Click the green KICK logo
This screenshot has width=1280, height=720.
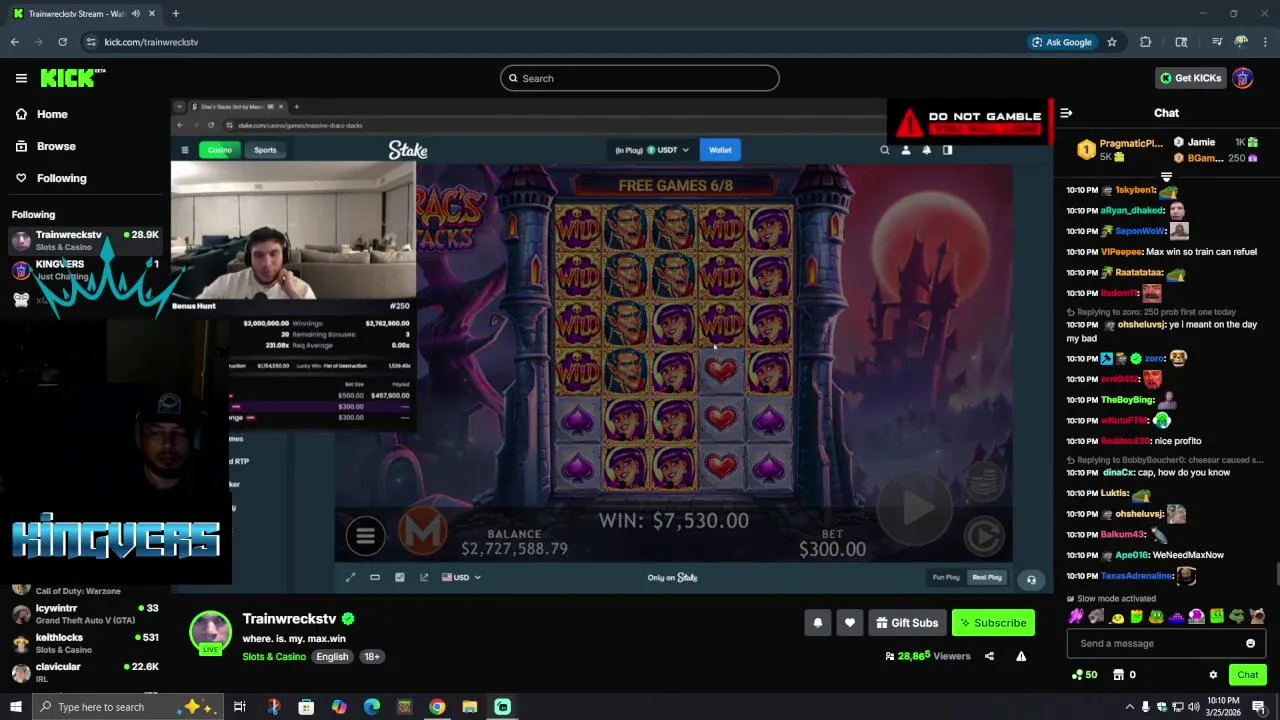click(72, 78)
